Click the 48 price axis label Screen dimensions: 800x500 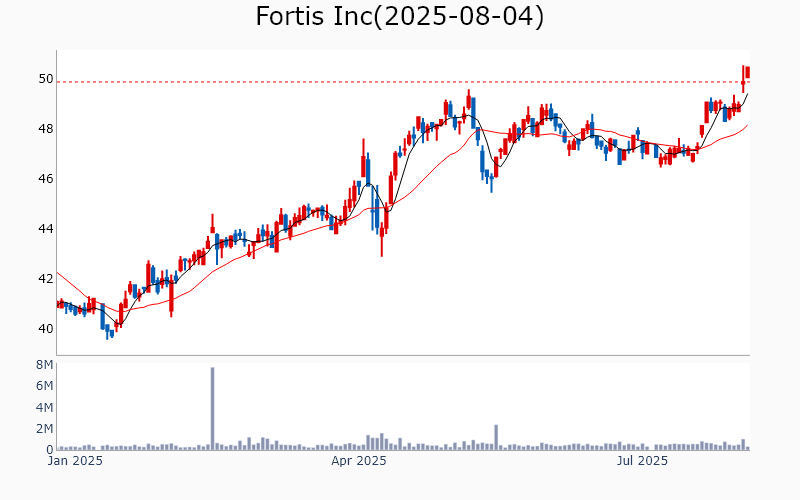pos(46,129)
